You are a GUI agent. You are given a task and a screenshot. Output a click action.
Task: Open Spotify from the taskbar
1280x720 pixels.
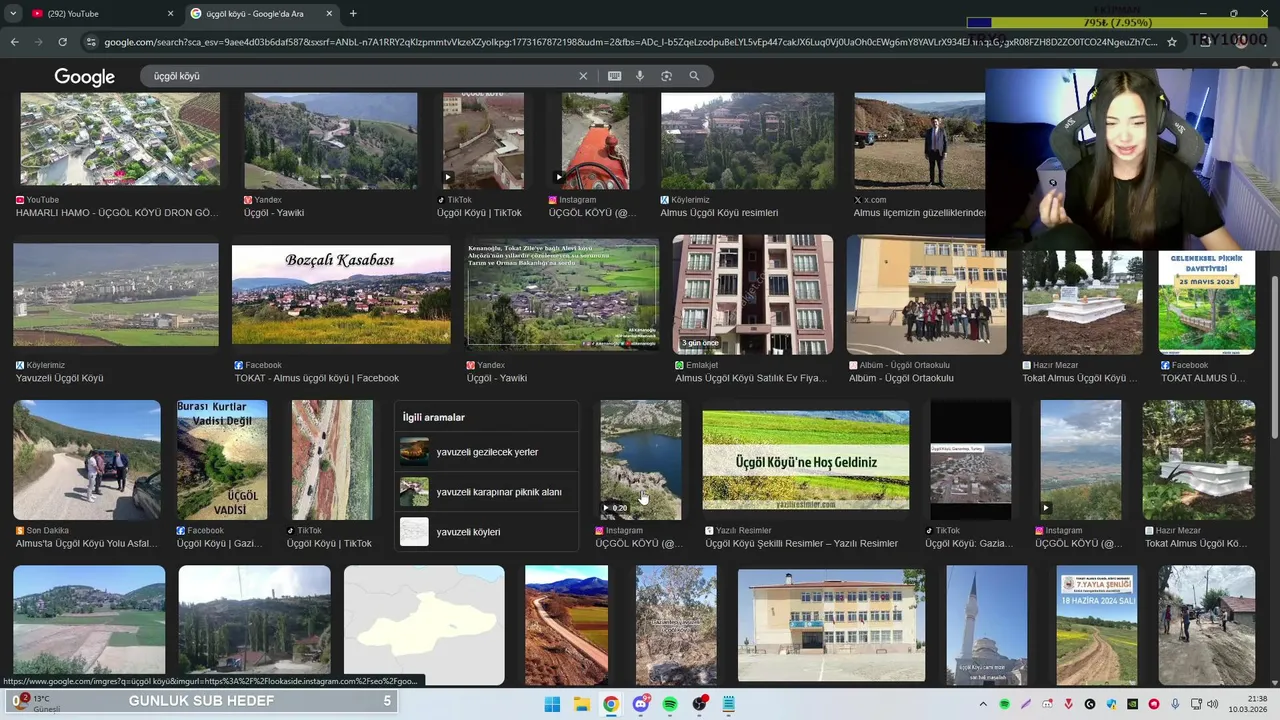(x=670, y=705)
